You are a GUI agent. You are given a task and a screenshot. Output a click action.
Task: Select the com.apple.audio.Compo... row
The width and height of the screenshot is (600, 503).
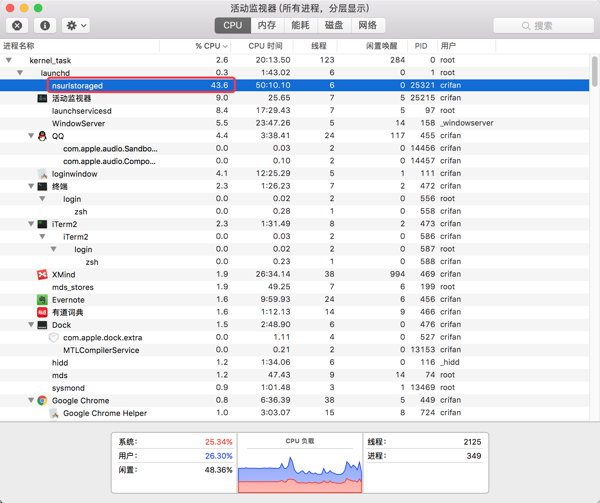pyautogui.click(x=294, y=161)
